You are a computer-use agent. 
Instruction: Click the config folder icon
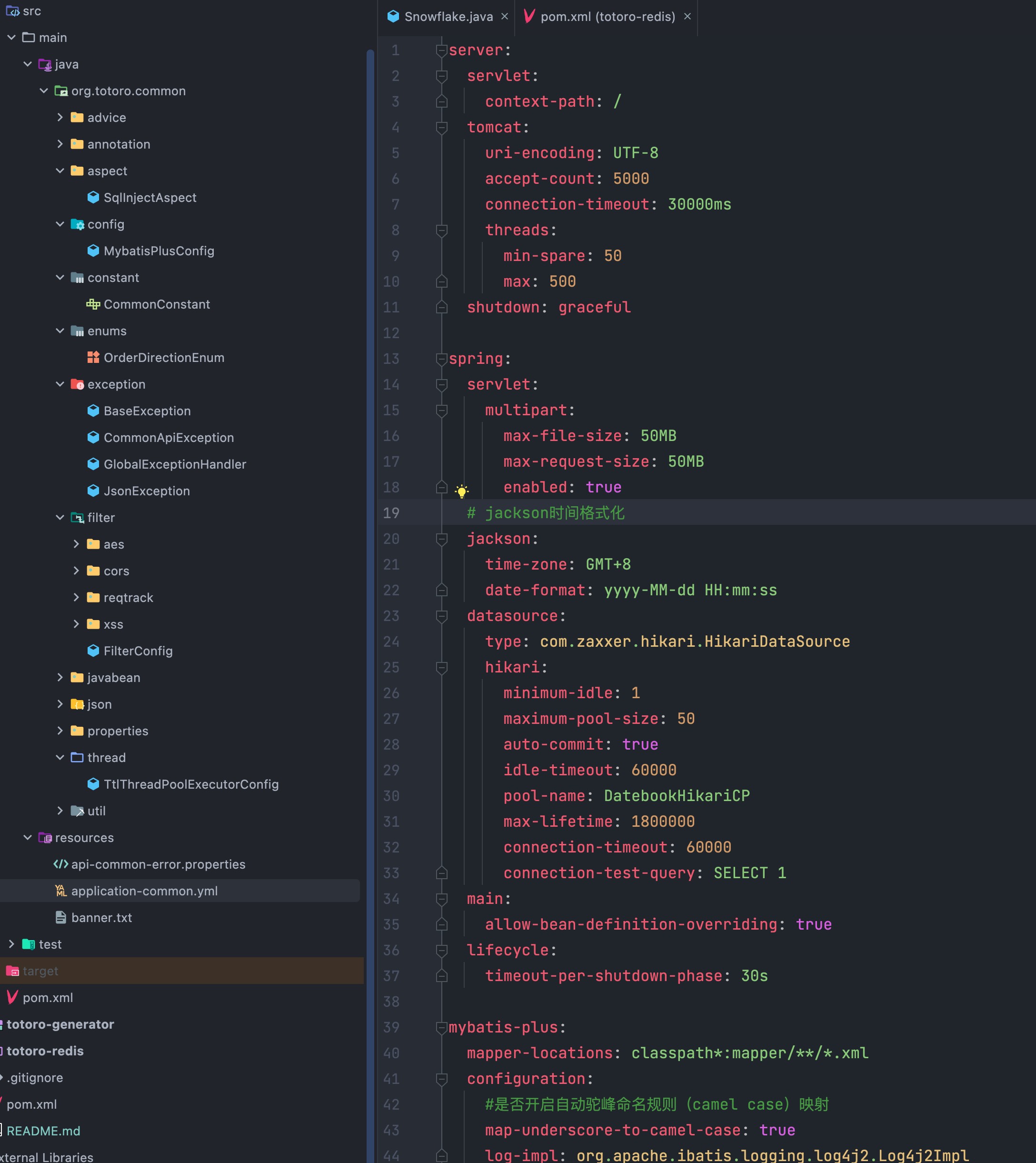tap(78, 224)
